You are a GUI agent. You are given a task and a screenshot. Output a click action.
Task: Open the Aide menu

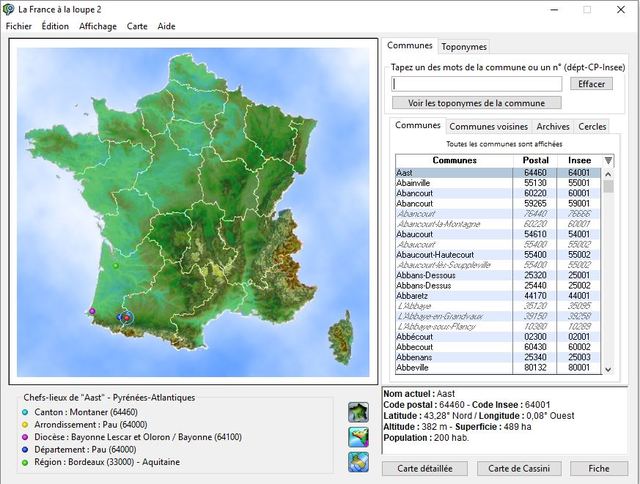[167, 26]
